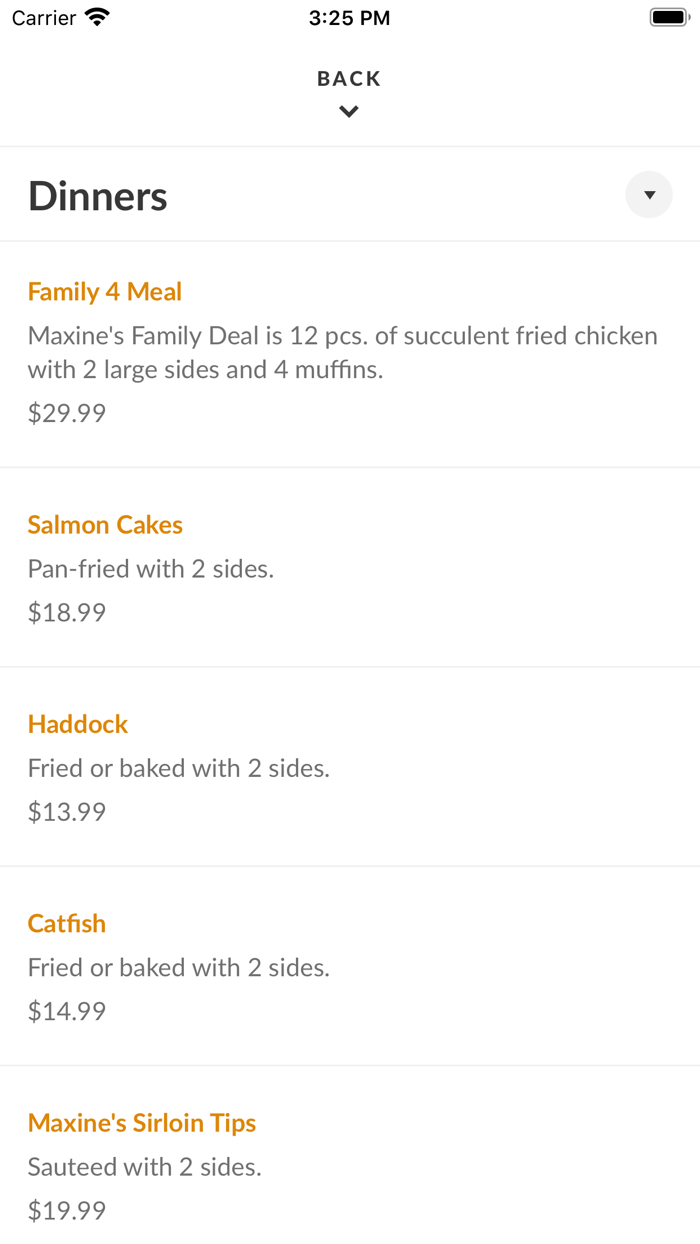Viewport: 700px width, 1244px height.
Task: Open the Dinners category dropdown arrow
Action: 649,195
